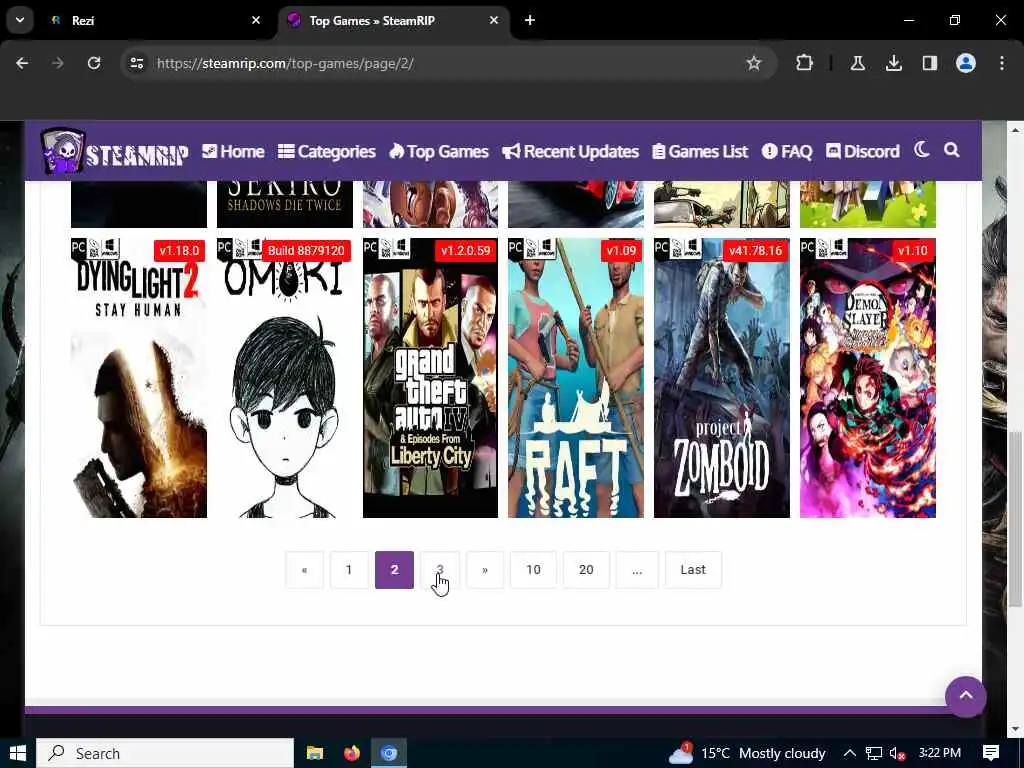Click the v1.18.0 version badge
1024x768 pixels.
179,251
